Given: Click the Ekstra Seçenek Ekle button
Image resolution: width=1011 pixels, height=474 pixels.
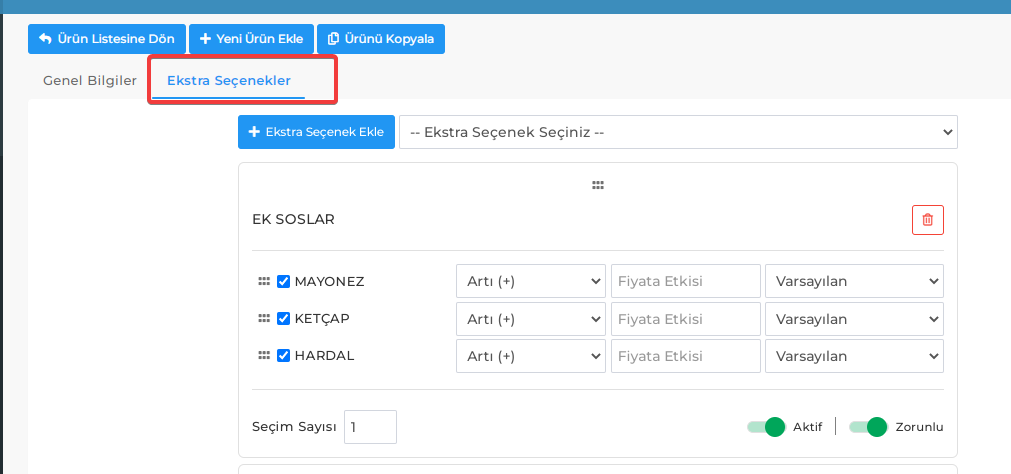Looking at the screenshot, I should 316,132.
